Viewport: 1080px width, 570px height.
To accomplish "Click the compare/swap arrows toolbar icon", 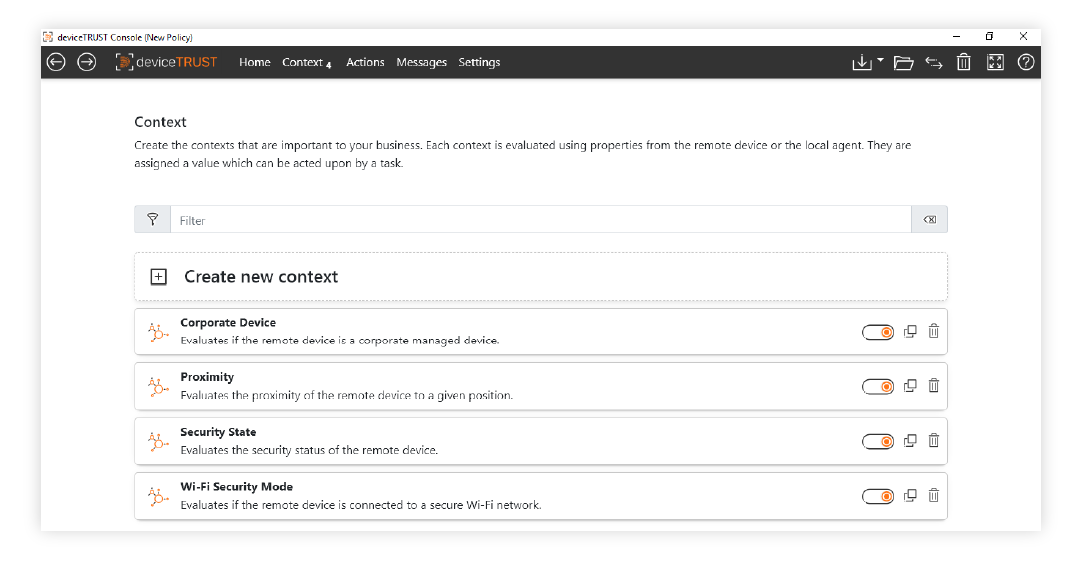I will tap(933, 62).
